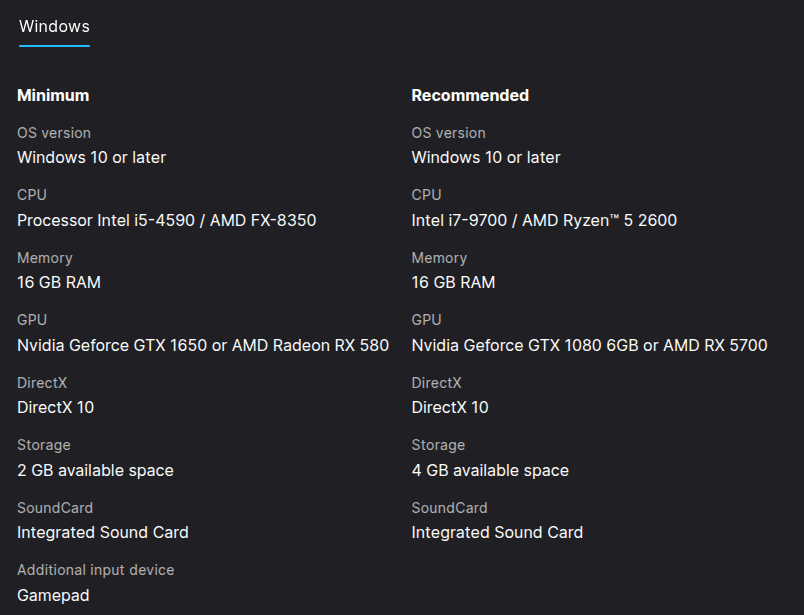Viewport: 804px width, 615px height.
Task: Click recommended Windows 10 or later text
Action: tap(486, 157)
